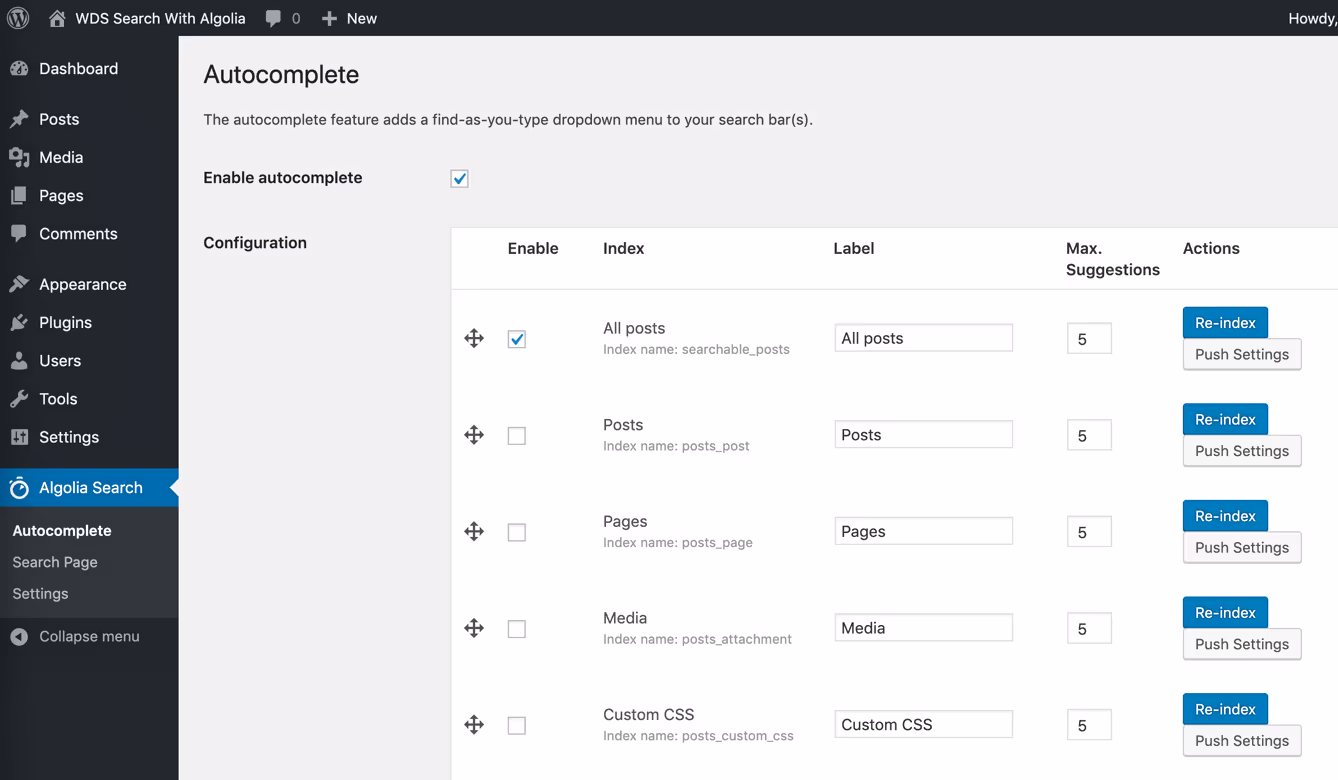
Task: Disable the Enable autocomplete checkbox
Action: point(459,179)
